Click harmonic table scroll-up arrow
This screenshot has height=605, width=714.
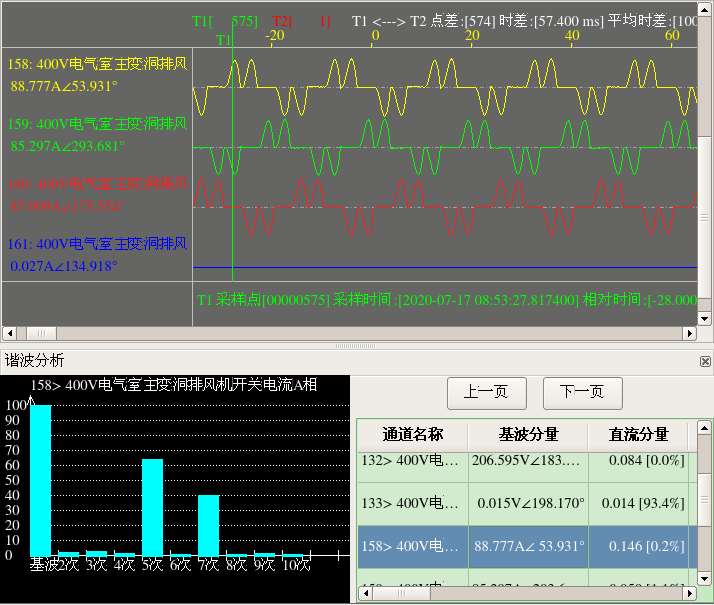point(704,428)
